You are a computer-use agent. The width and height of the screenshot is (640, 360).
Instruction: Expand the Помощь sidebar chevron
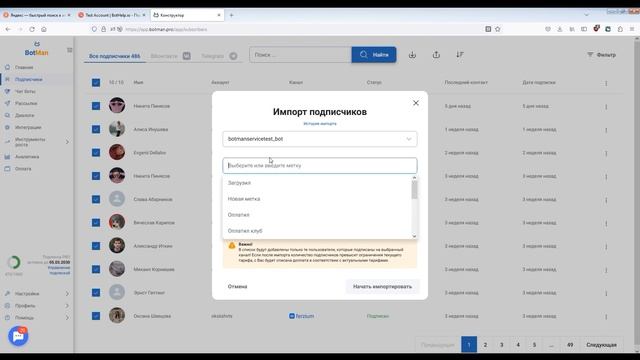(67, 318)
